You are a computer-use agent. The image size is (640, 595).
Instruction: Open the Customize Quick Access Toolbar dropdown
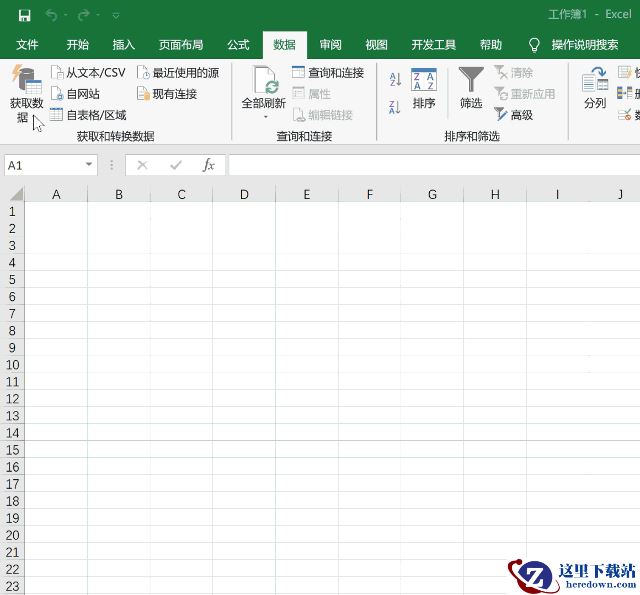coord(116,16)
